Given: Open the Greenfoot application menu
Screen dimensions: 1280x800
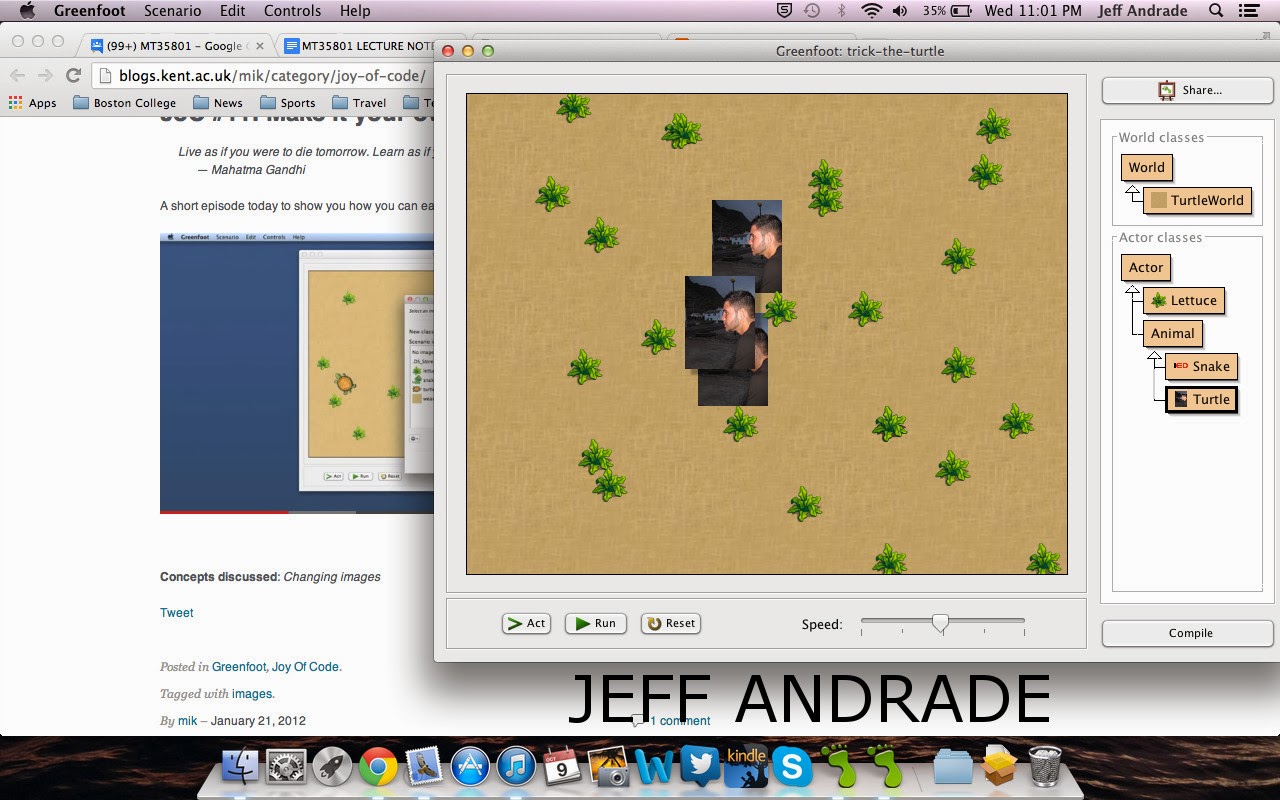Looking at the screenshot, I should pyautogui.click(x=89, y=11).
